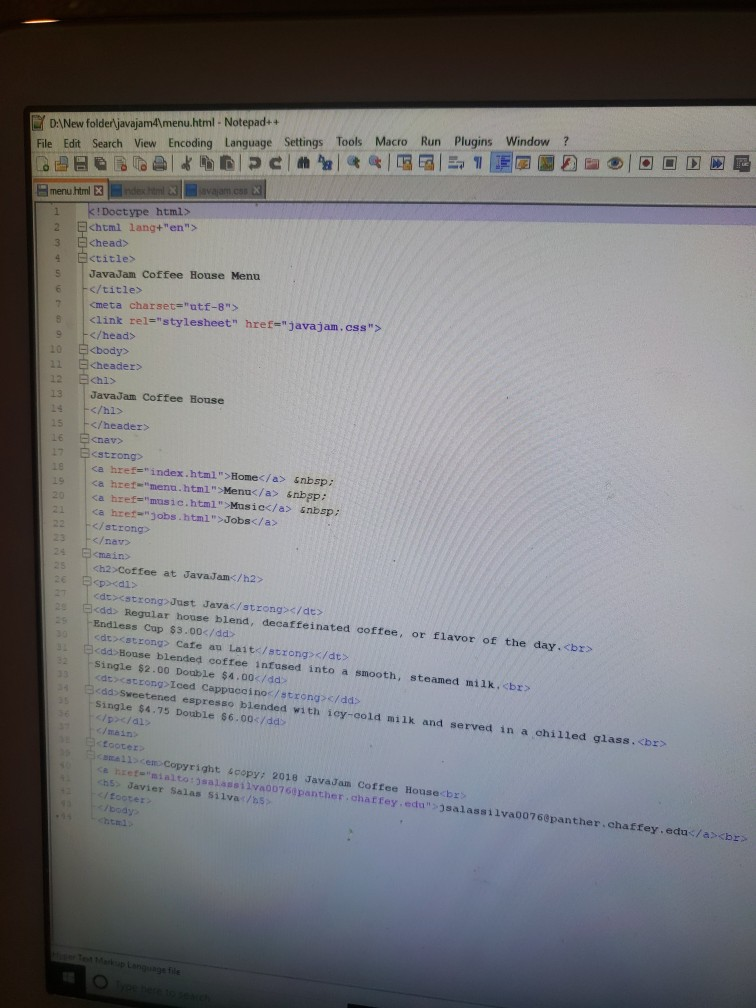
Task: Open the Plugins menu
Action: 473,141
